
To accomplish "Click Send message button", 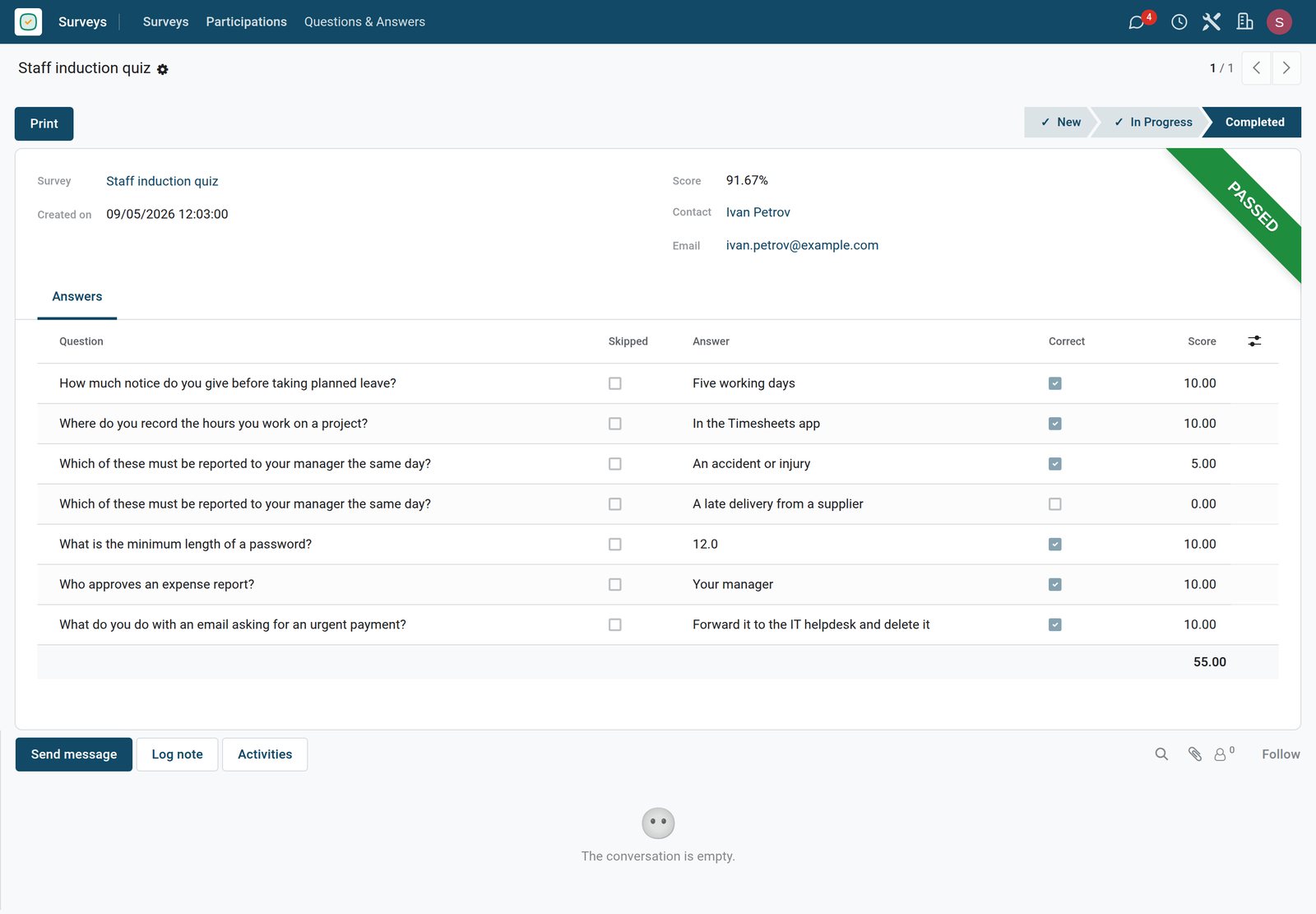I will 74,754.
